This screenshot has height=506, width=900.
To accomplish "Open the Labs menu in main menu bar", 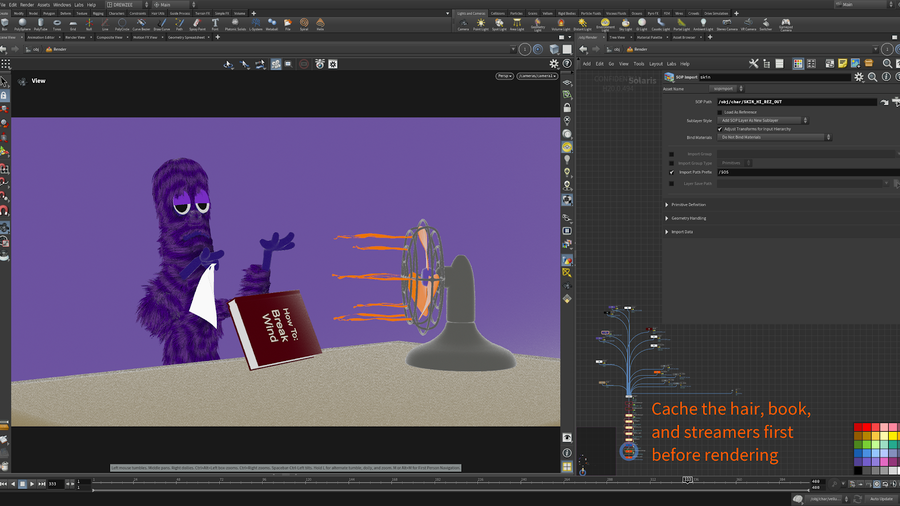I will click(x=79, y=5).
